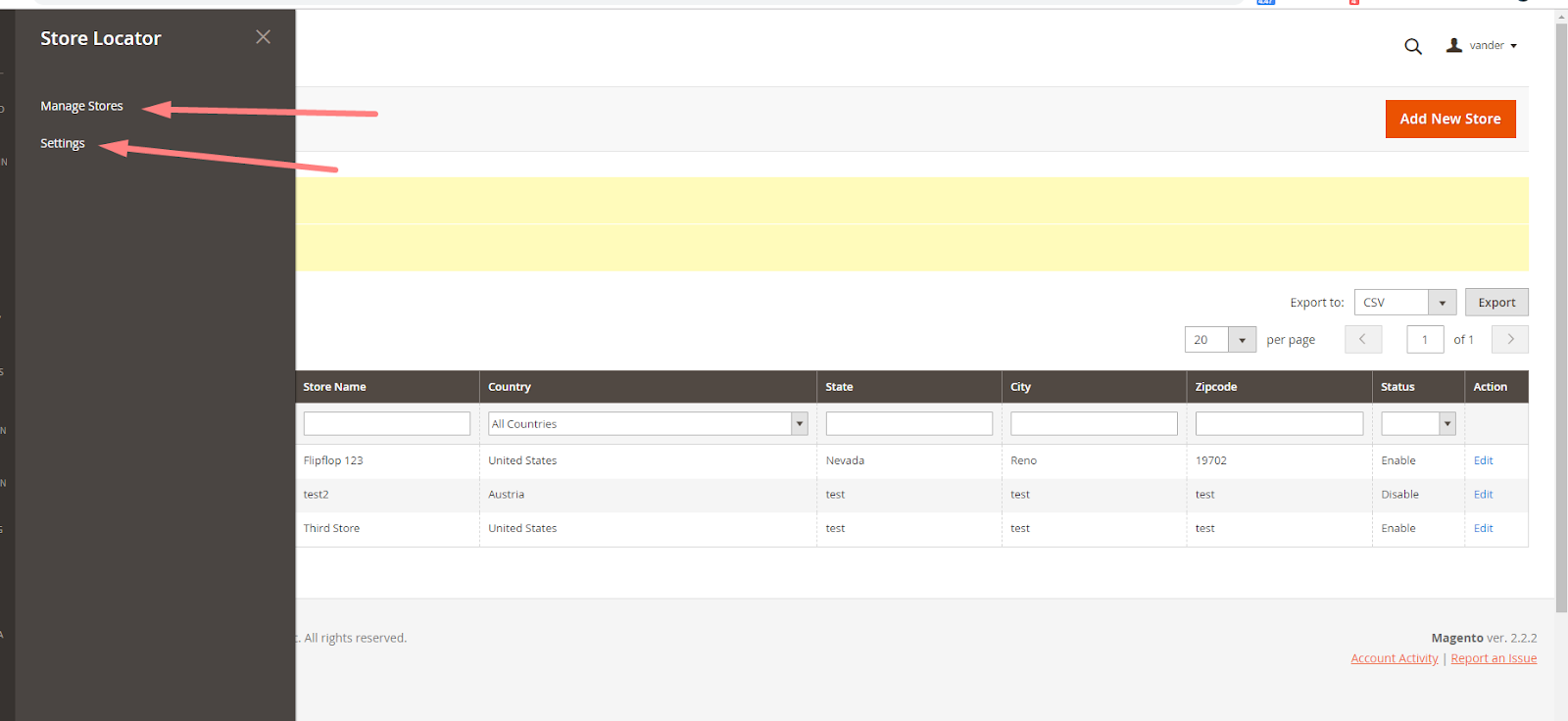1568x721 pixels.
Task: Open the Status filter dropdown
Action: [x=1418, y=423]
